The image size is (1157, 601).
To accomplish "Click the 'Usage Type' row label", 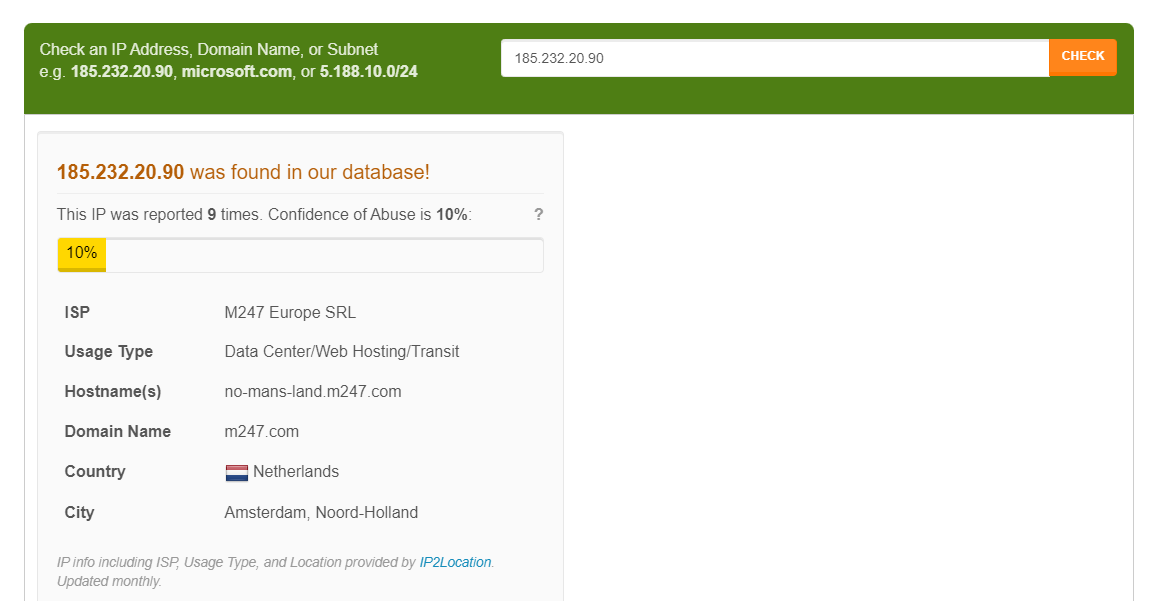I will (108, 351).
